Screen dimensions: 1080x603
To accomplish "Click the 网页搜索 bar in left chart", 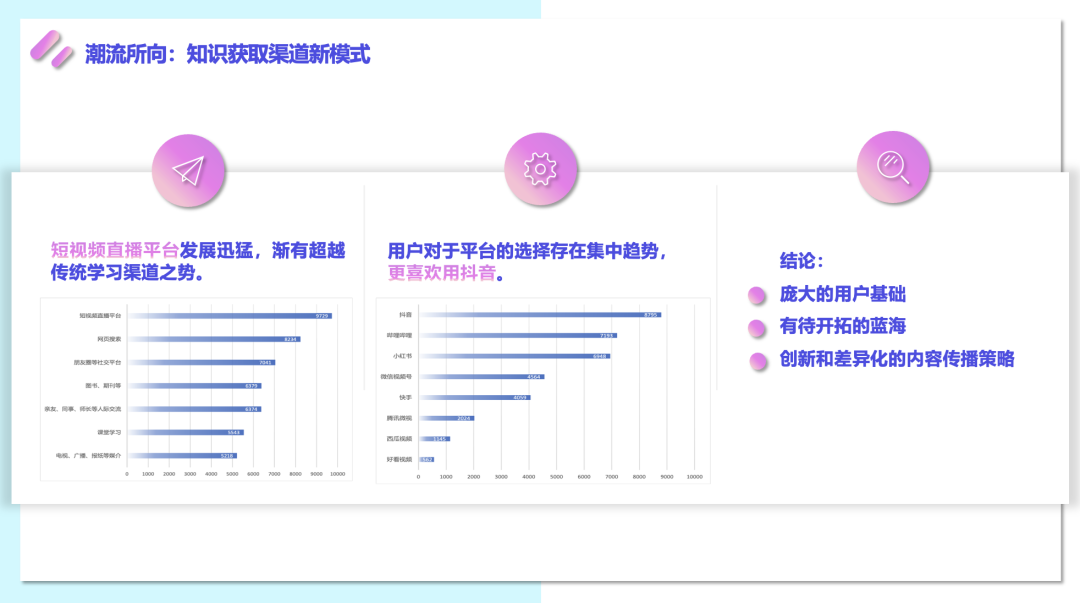I will coord(213,339).
